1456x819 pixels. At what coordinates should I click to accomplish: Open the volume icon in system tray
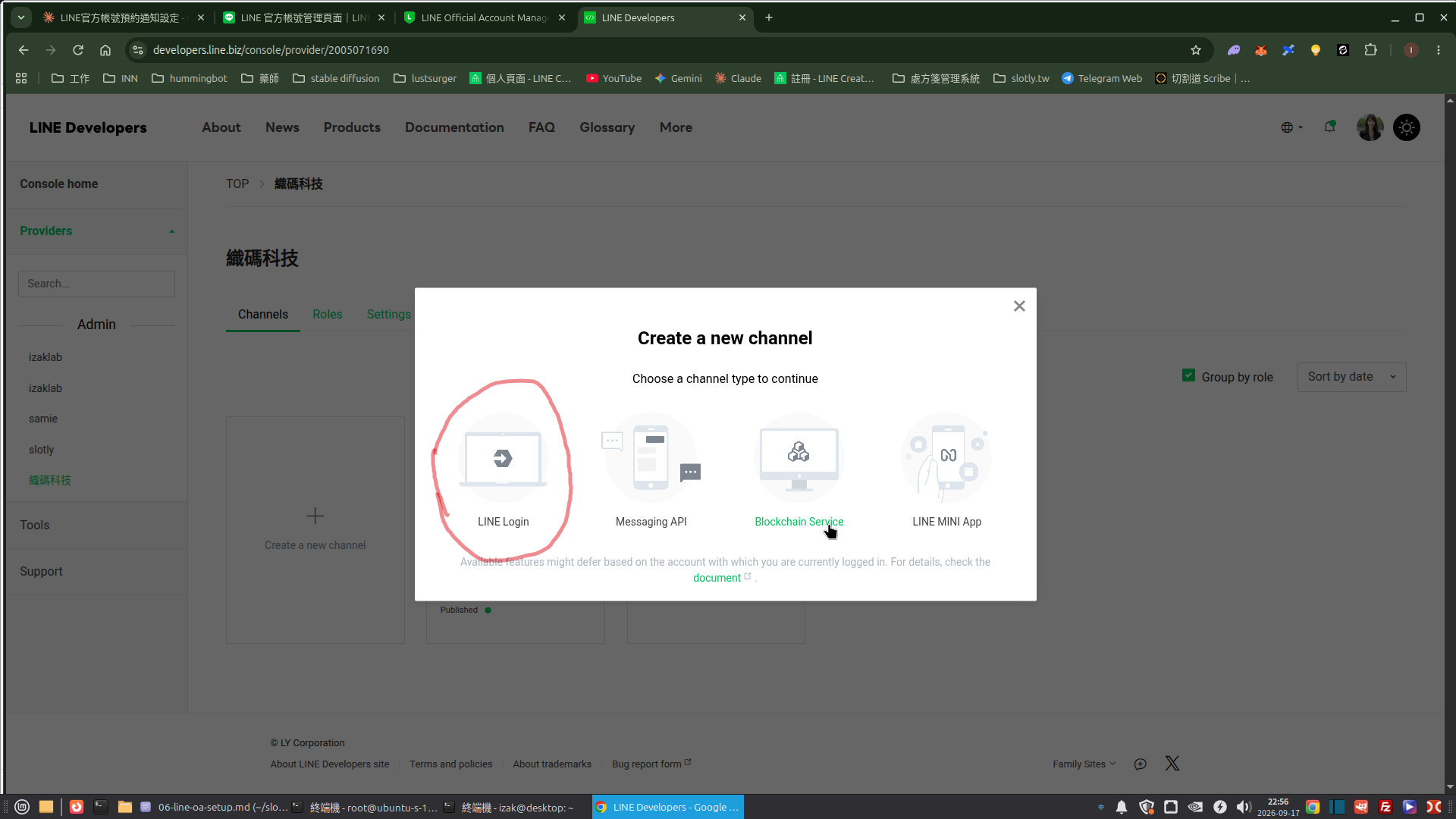pos(1243,807)
